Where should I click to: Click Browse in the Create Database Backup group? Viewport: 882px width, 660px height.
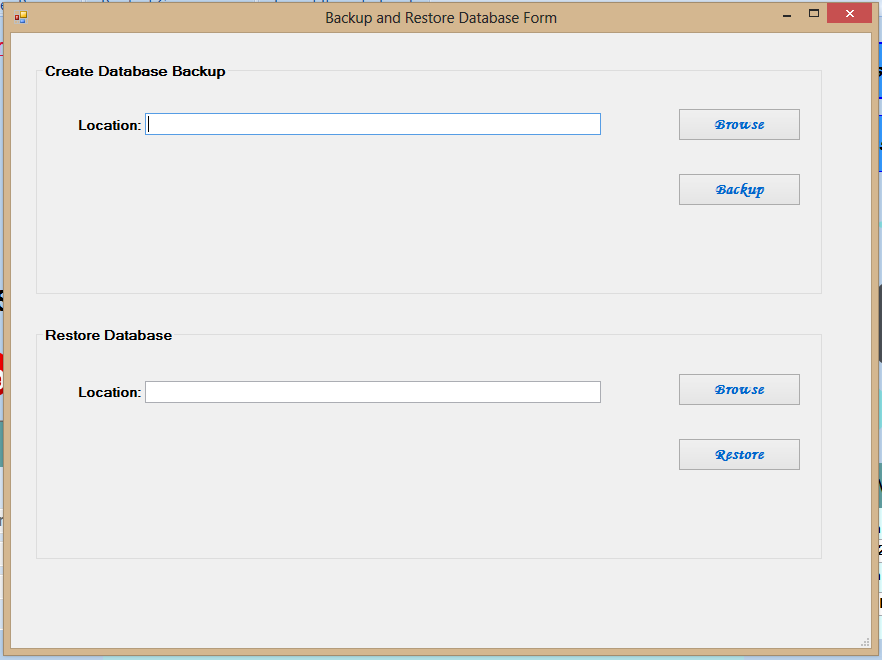pyautogui.click(x=739, y=124)
